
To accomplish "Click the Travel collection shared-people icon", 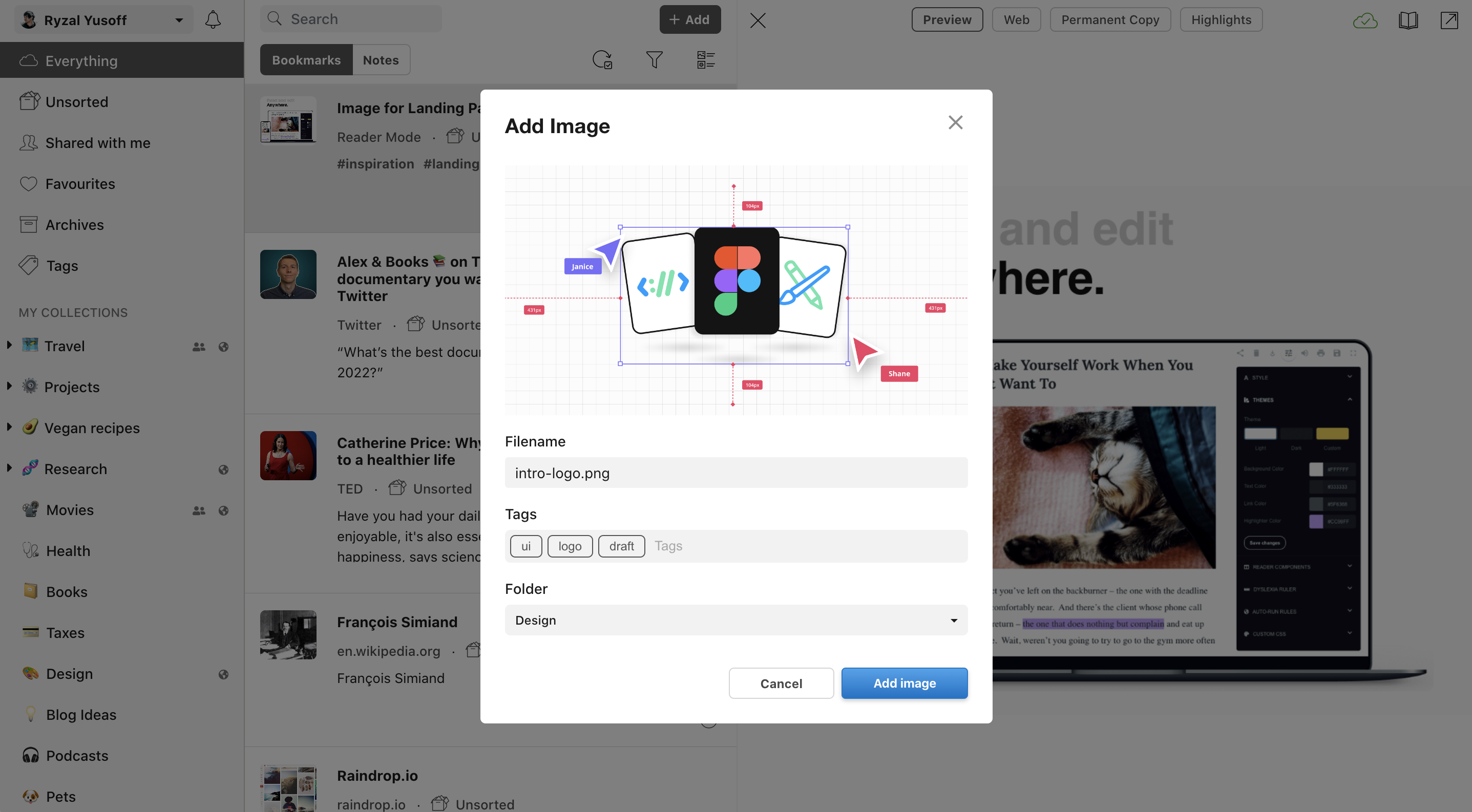I will click(x=199, y=347).
